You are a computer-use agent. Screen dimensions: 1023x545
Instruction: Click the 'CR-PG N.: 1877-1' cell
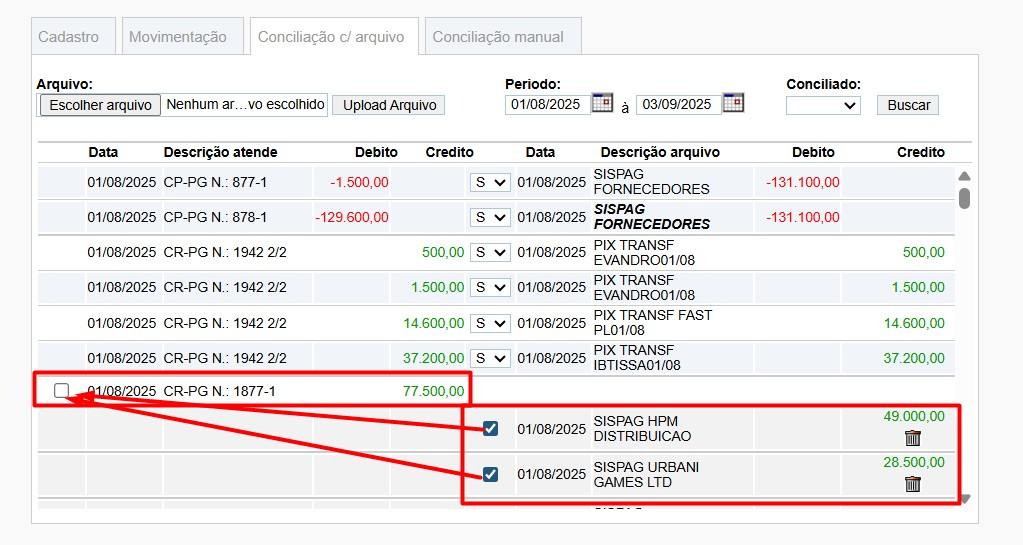pos(220,391)
